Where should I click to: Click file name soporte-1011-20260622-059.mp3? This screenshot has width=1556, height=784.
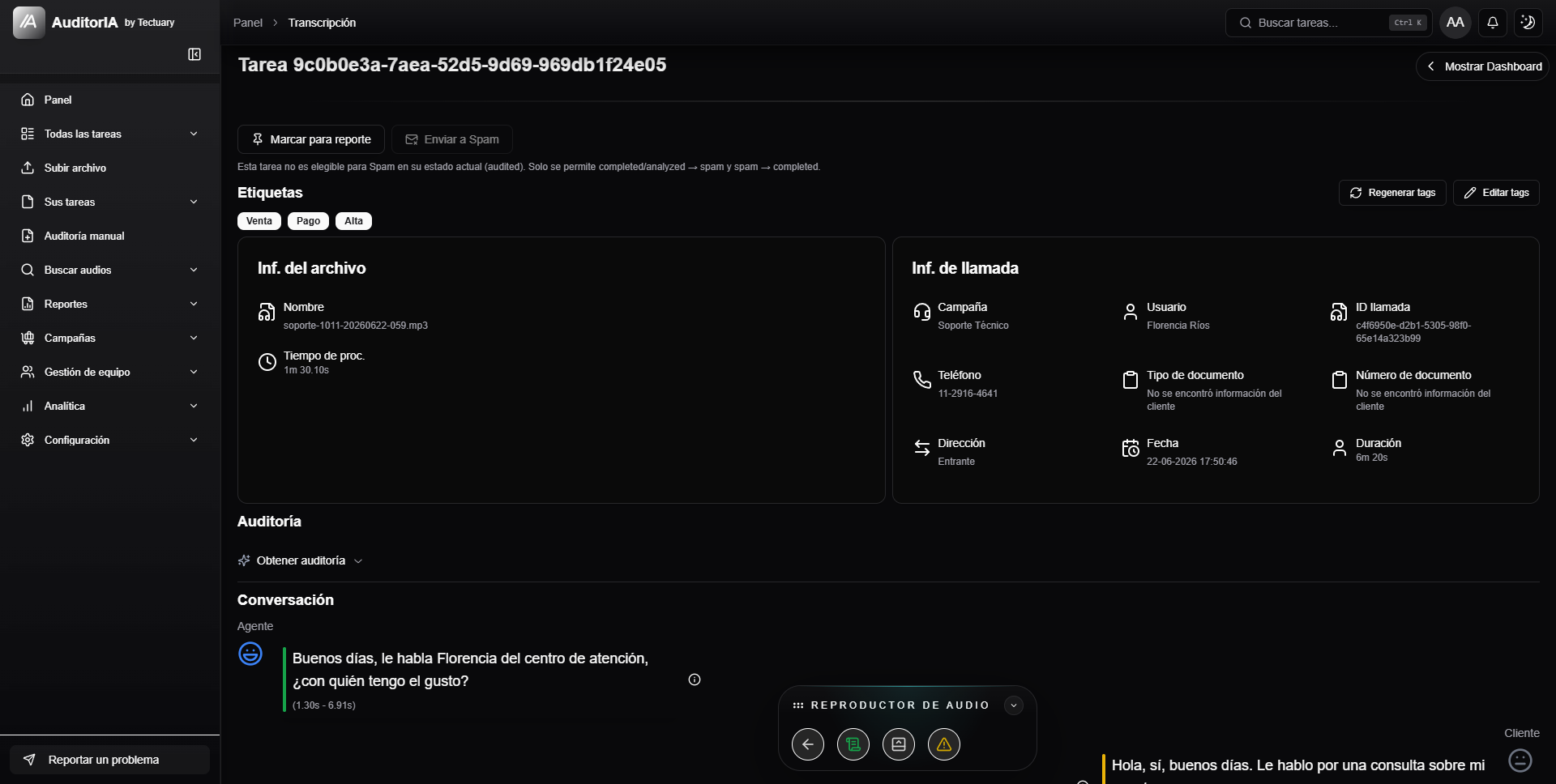(356, 326)
